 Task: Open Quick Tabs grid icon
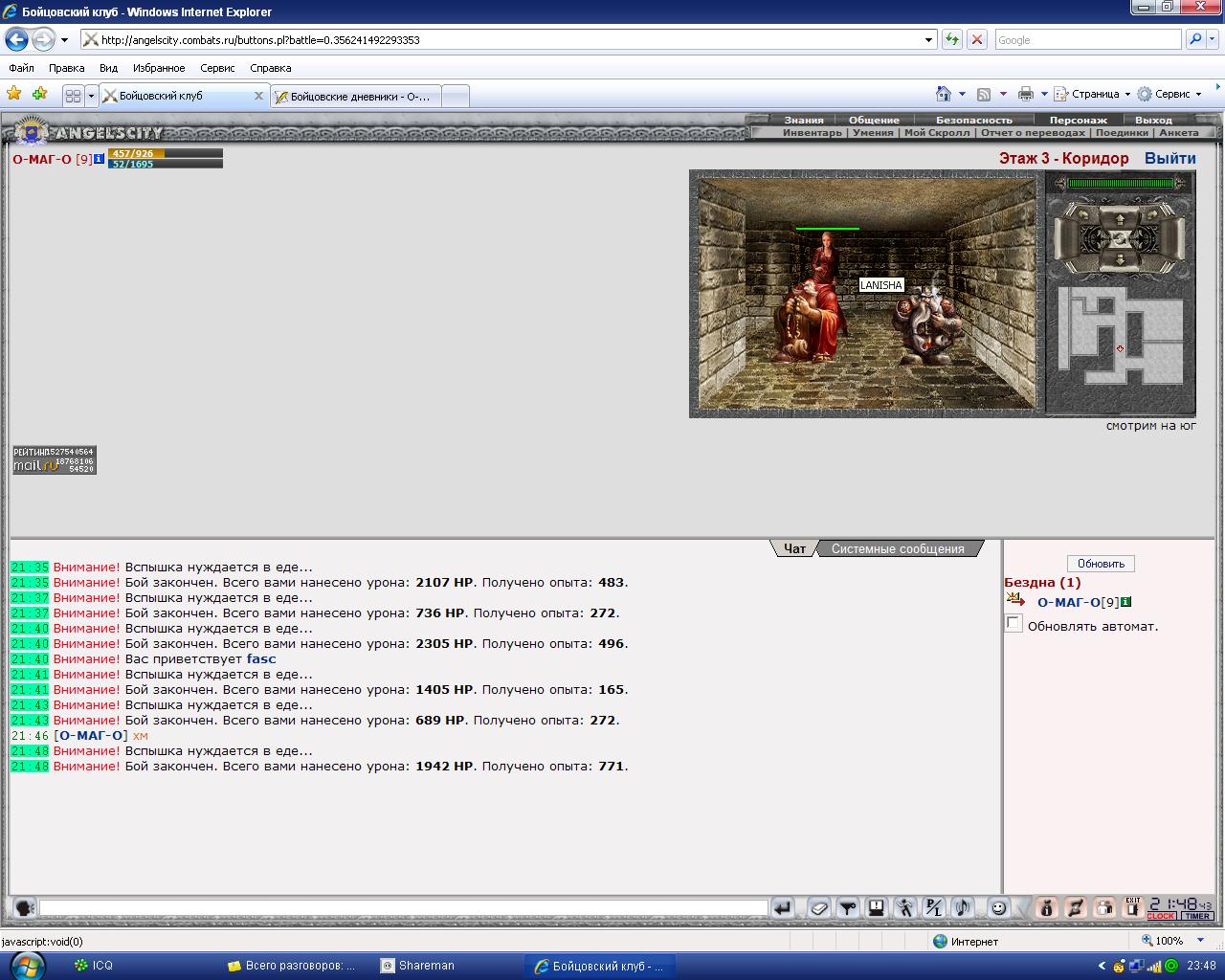tap(73, 96)
